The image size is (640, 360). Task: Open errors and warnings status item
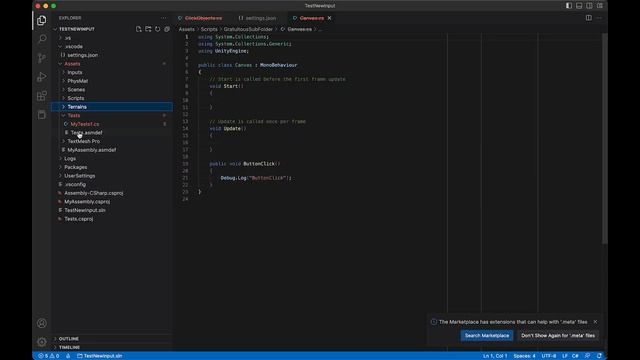[49, 356]
